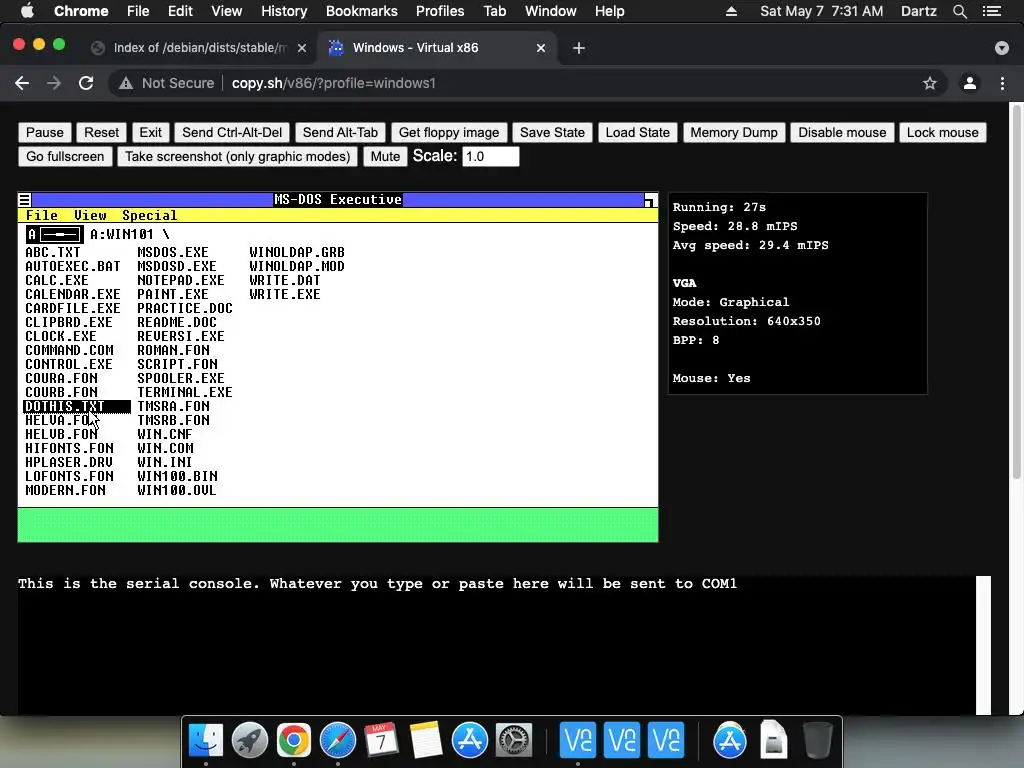Click the Memory Dump button
This screenshot has width=1024, height=768.
734,133
